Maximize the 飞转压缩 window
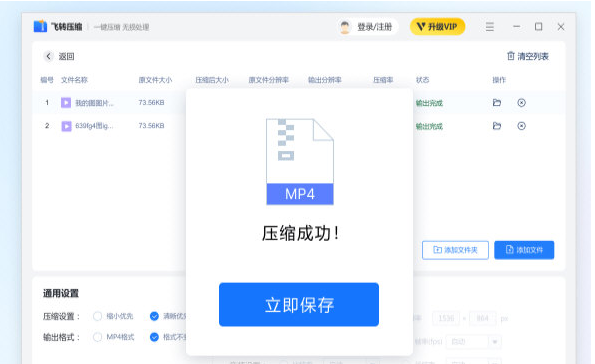 (x=538, y=27)
